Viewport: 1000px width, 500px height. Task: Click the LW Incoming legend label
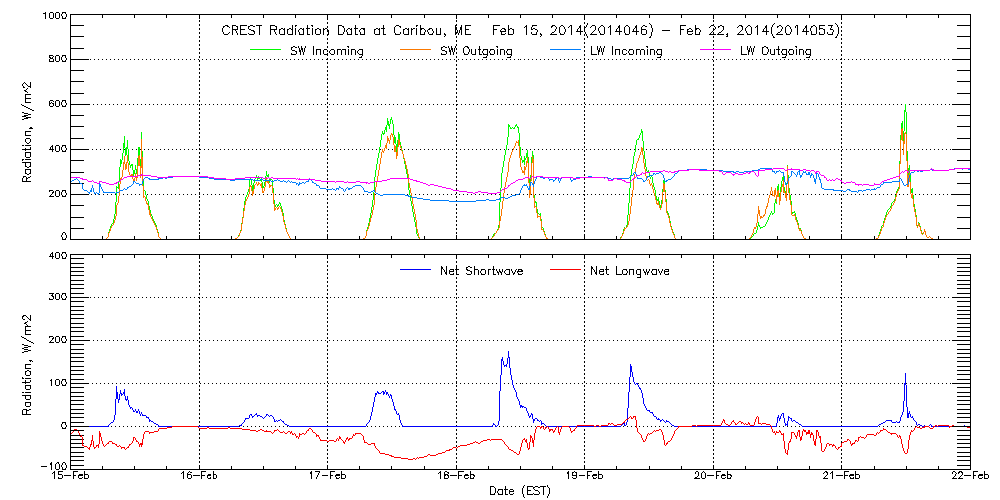coord(625,51)
